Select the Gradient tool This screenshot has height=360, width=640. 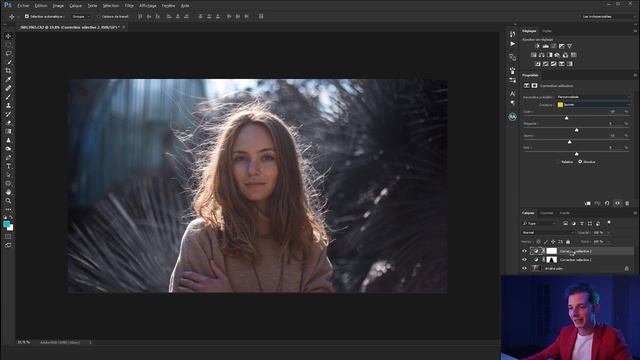[8, 131]
